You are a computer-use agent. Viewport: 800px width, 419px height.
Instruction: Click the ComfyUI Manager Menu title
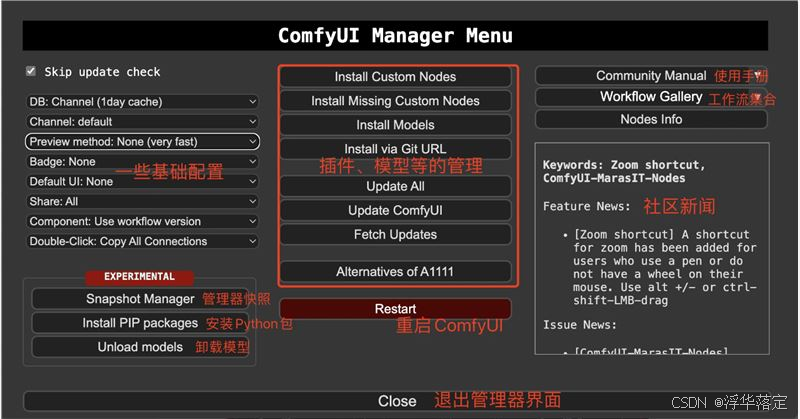(395, 36)
